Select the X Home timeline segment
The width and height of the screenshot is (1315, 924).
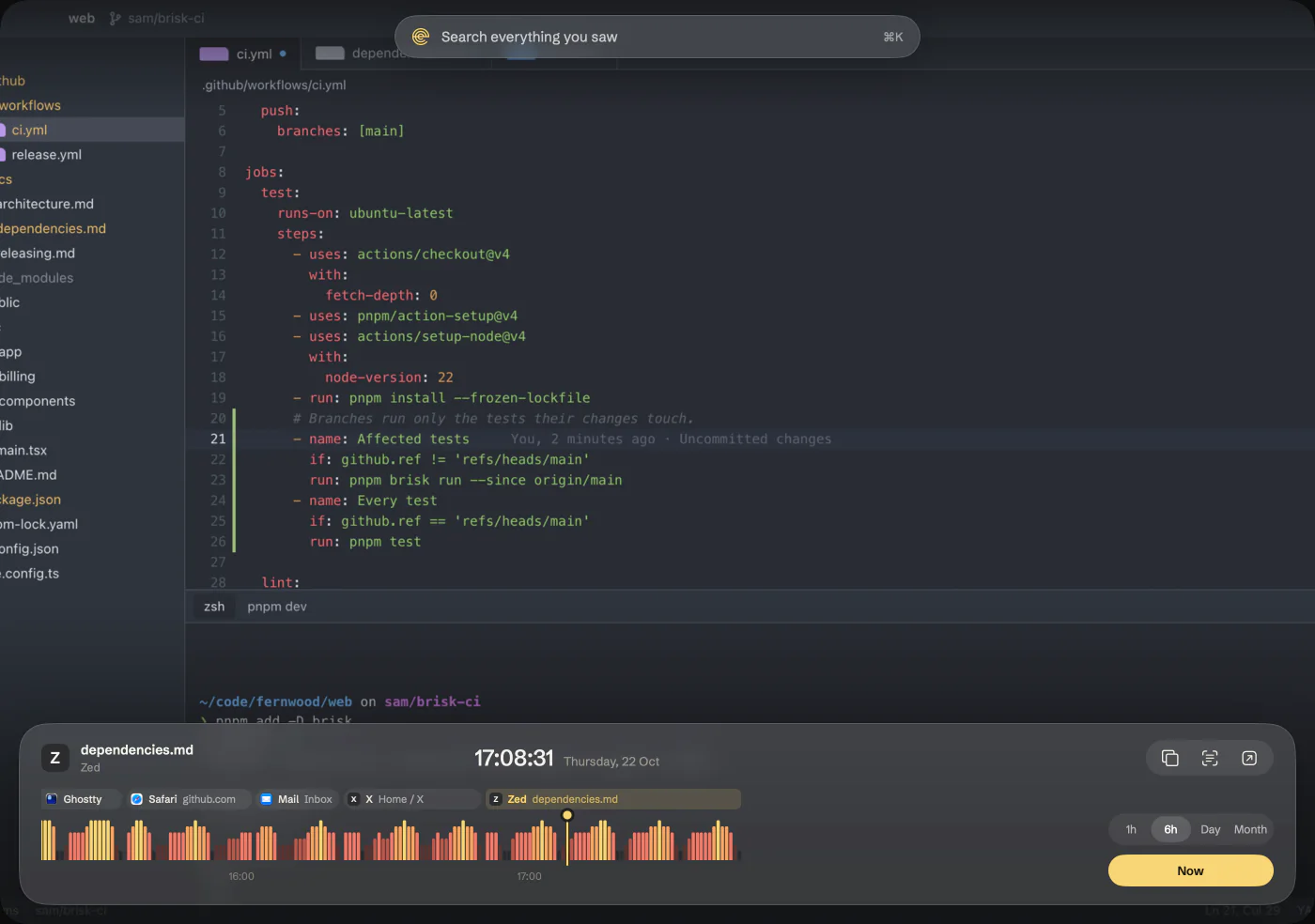coord(412,799)
